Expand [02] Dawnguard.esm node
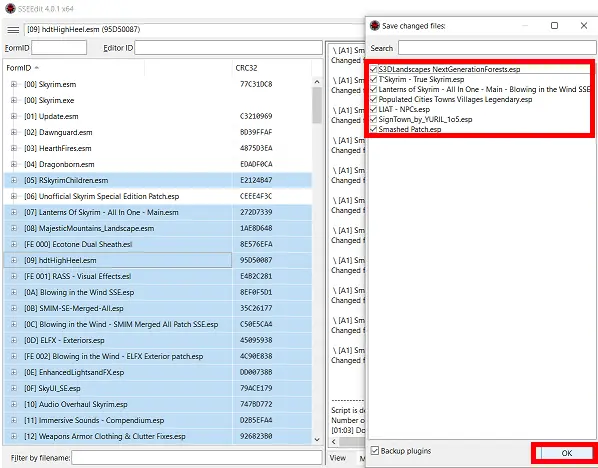The image size is (598, 468). 14,132
